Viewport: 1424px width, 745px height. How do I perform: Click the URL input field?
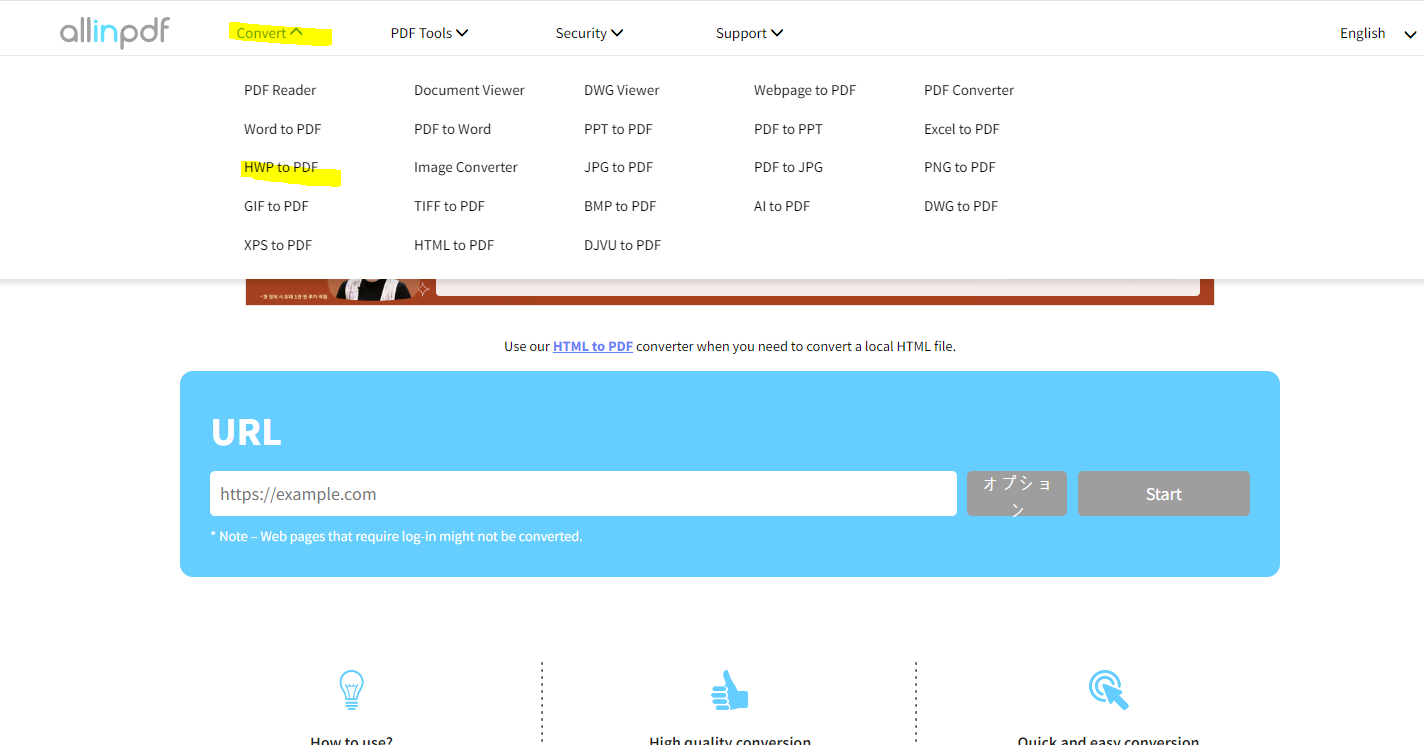[583, 493]
